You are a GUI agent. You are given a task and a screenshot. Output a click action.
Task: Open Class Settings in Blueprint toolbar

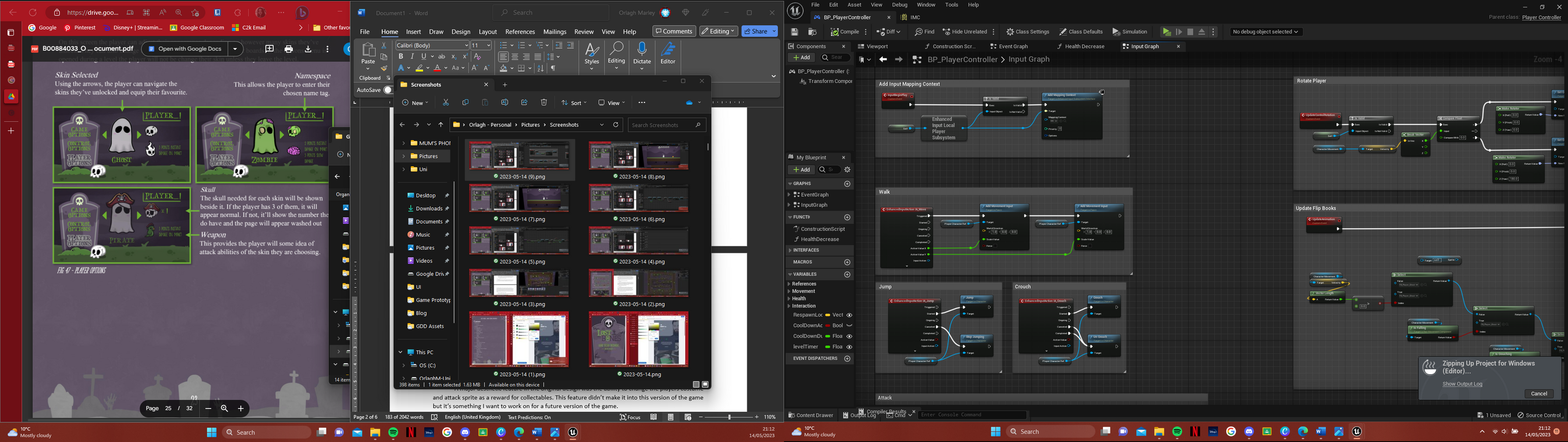[x=1027, y=32]
